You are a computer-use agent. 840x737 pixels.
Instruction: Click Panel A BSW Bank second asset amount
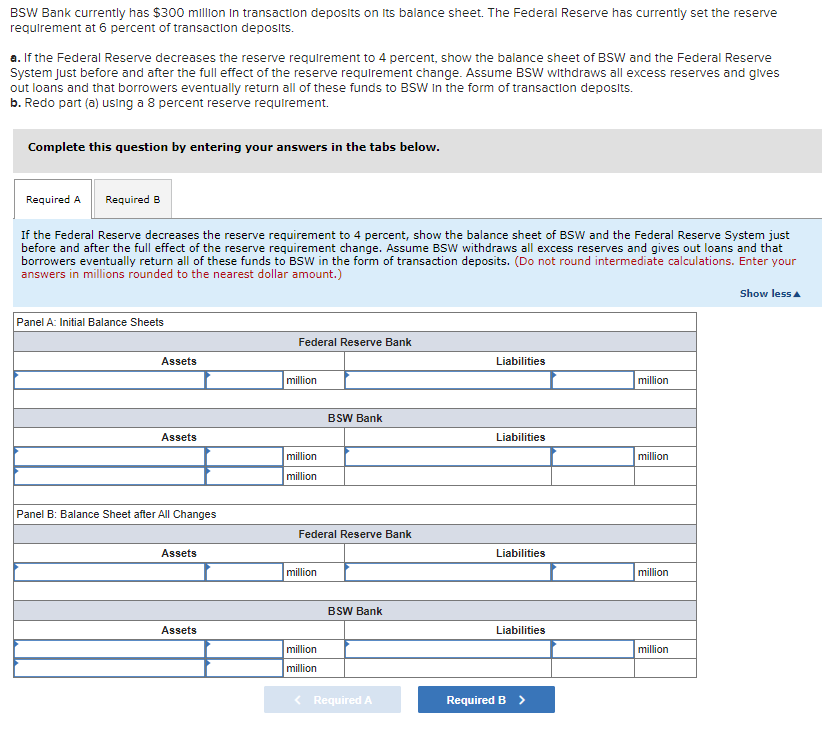[x=244, y=476]
